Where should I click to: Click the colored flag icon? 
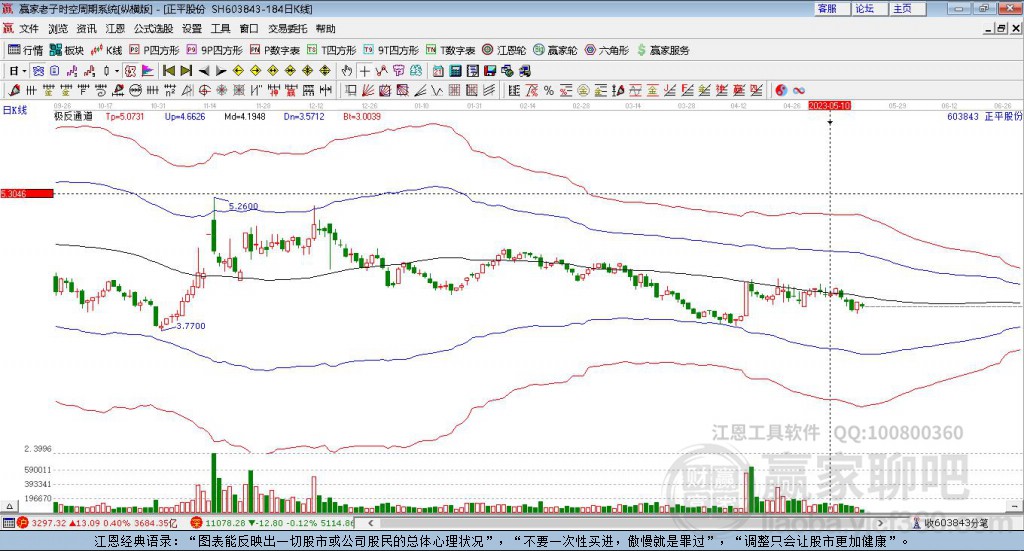(148, 71)
